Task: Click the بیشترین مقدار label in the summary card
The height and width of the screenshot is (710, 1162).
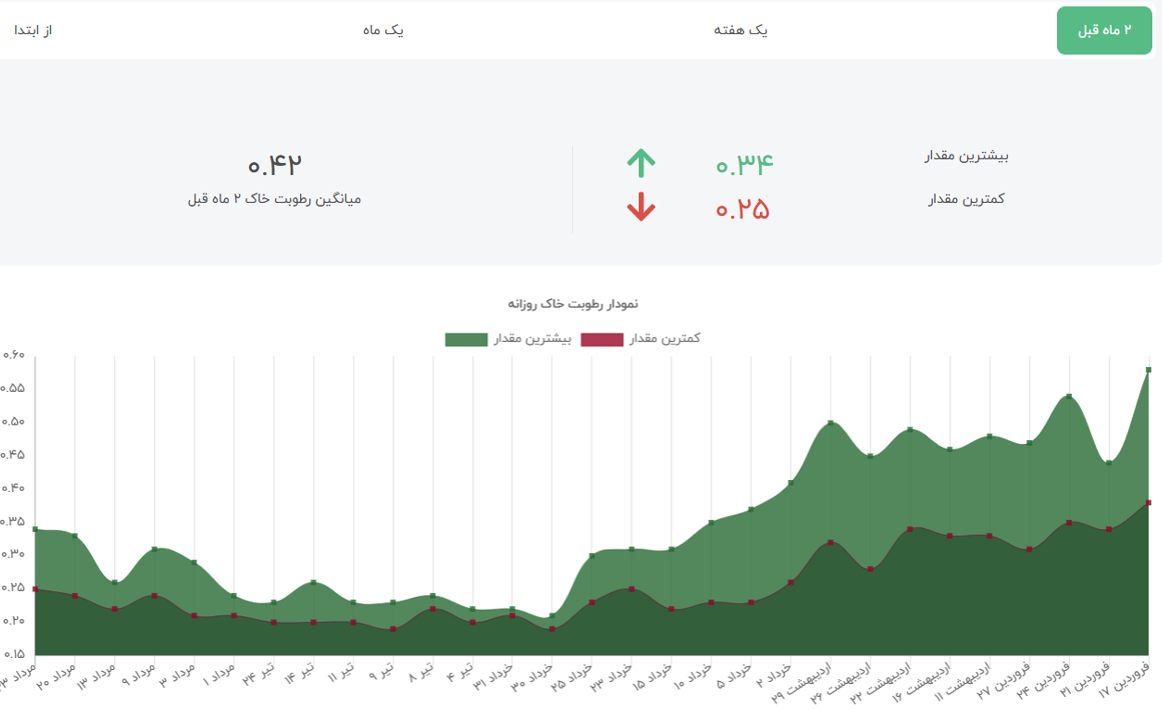Action: tap(966, 156)
